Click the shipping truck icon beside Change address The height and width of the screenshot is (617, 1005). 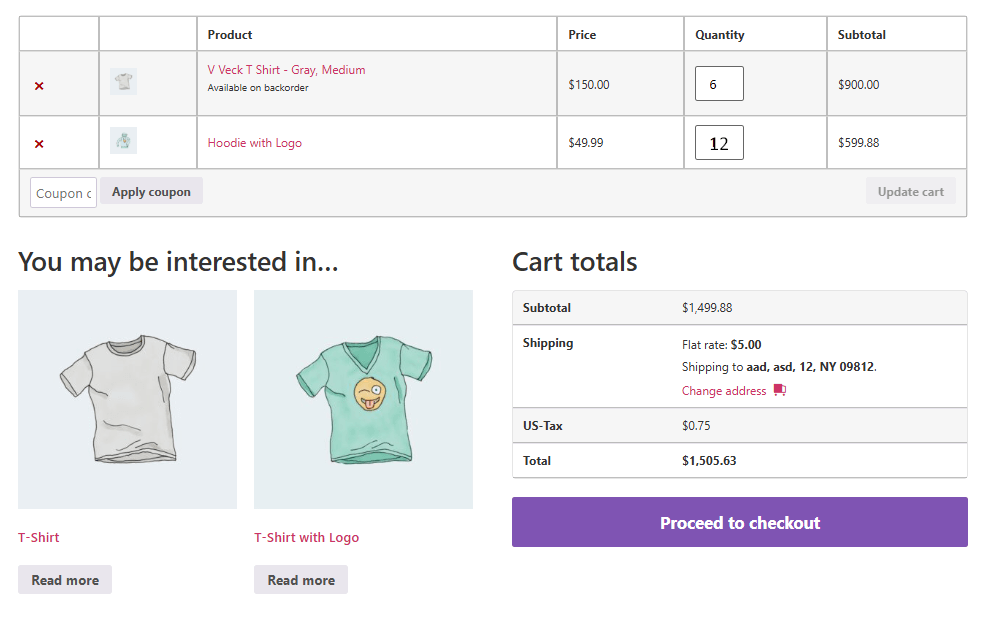[x=779, y=390]
